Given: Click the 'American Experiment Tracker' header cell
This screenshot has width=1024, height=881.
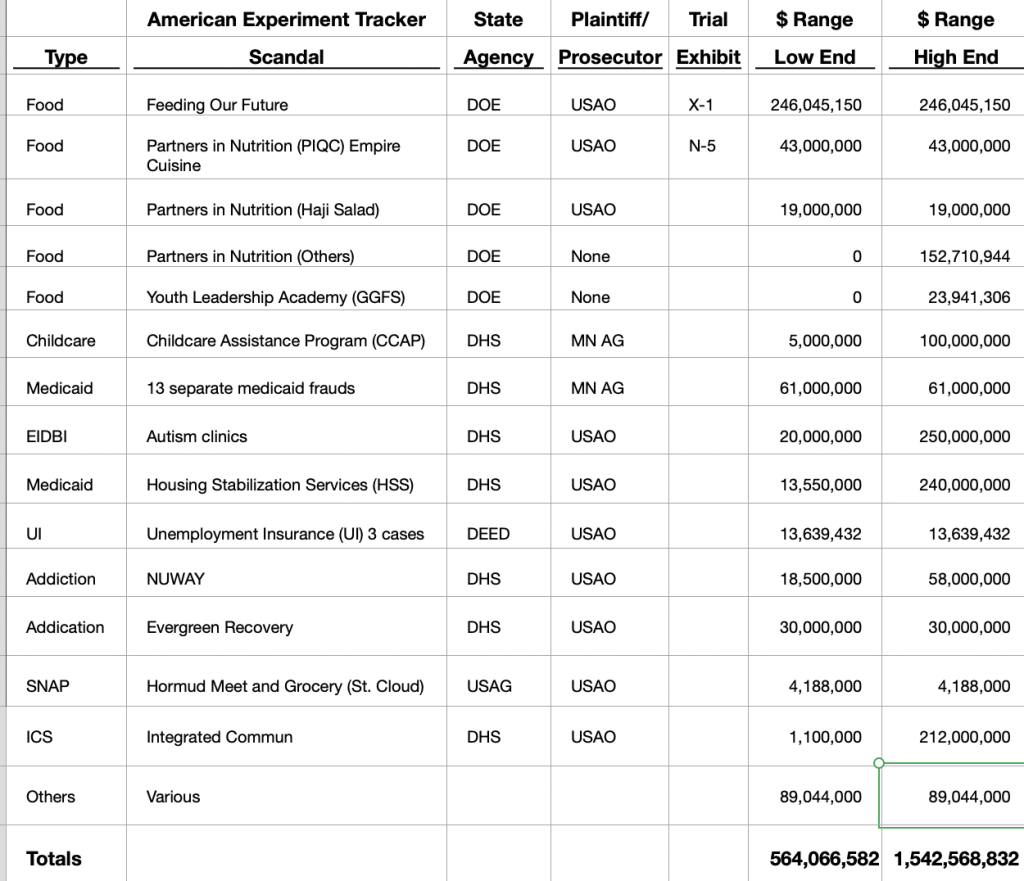Looking at the screenshot, I should (x=286, y=20).
